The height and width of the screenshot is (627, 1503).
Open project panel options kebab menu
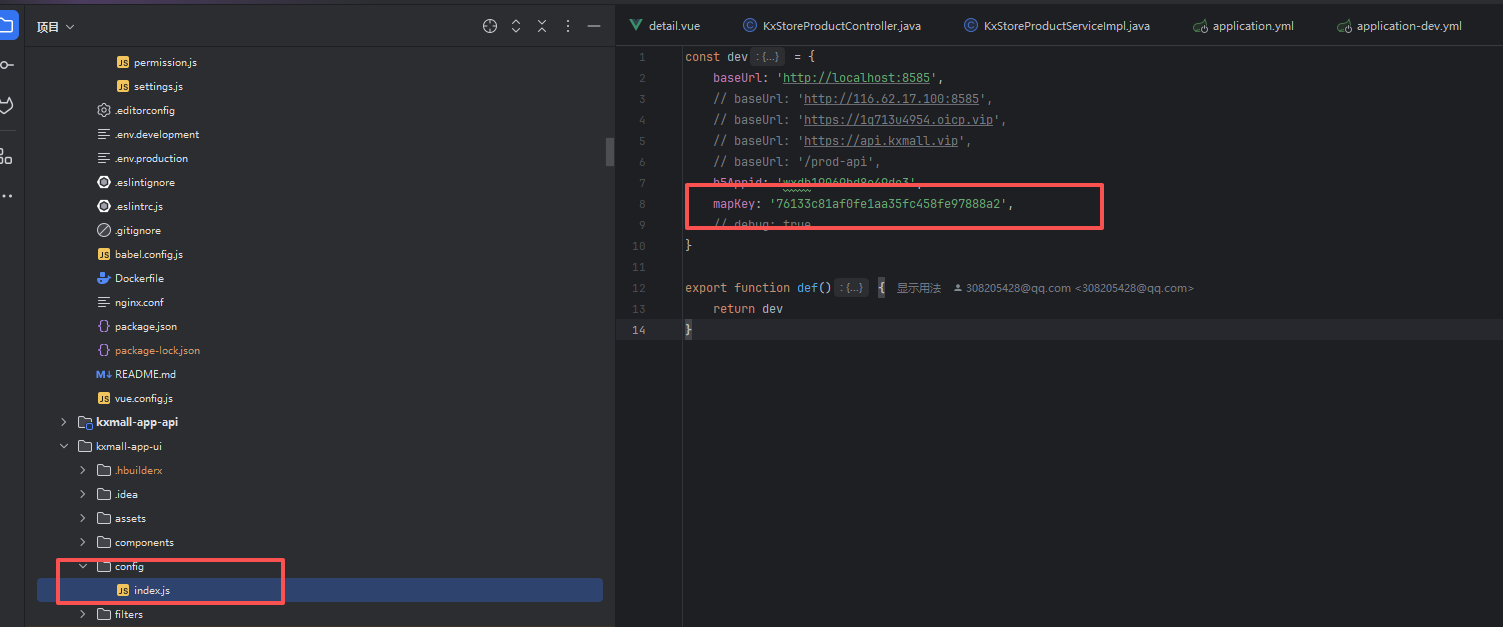[x=568, y=26]
